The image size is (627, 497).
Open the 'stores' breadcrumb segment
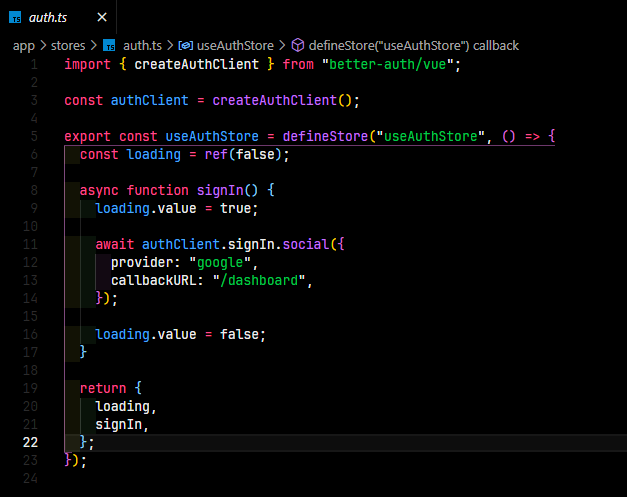click(x=68, y=46)
